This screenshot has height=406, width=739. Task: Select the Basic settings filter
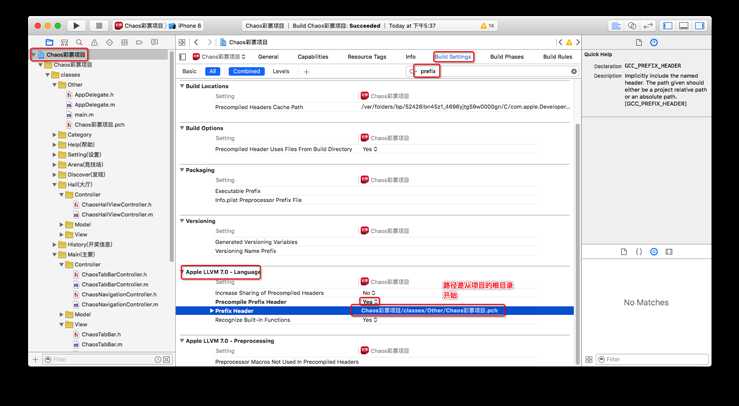[189, 71]
